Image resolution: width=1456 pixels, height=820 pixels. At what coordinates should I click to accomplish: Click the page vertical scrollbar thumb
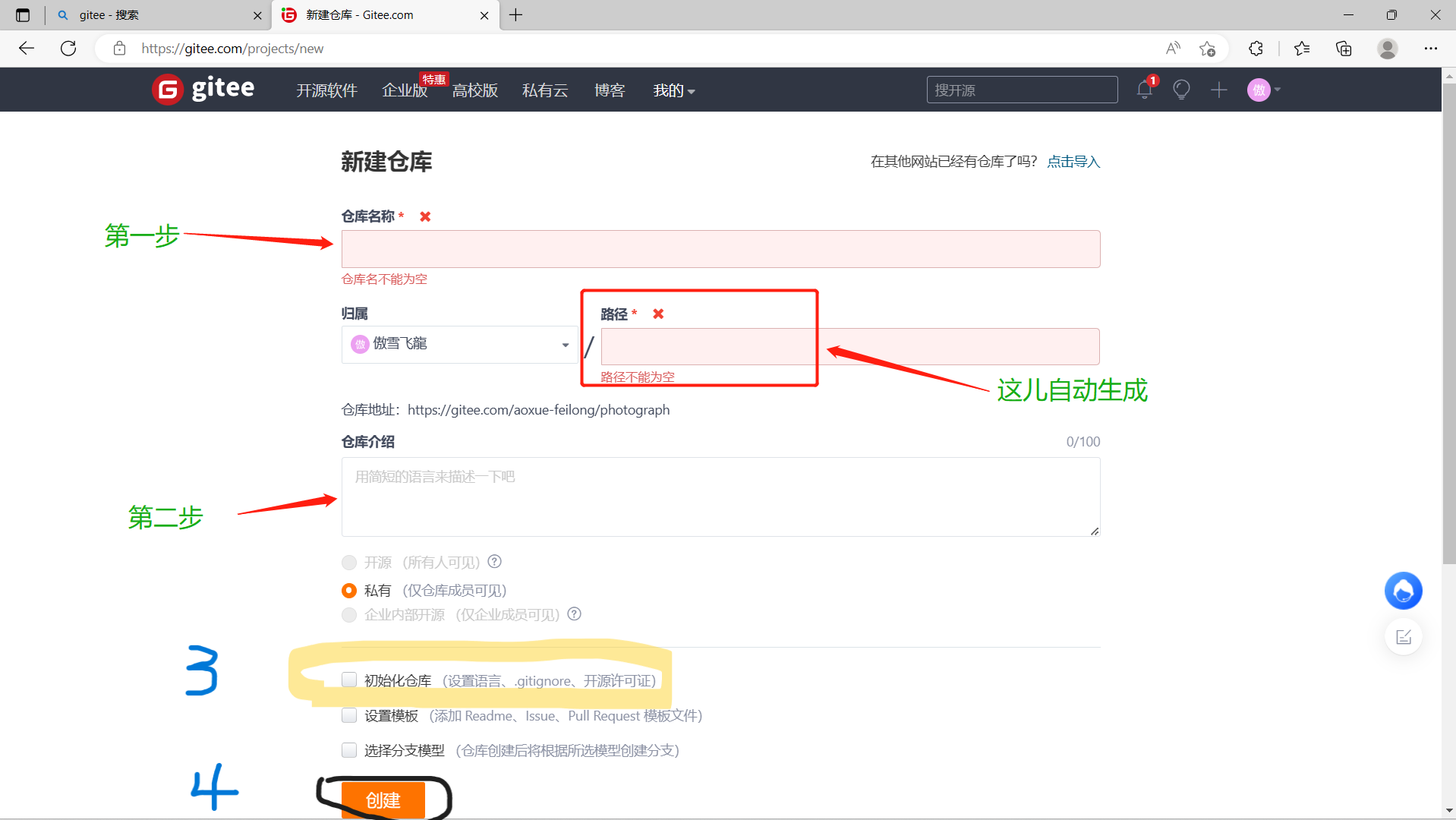(x=1449, y=323)
